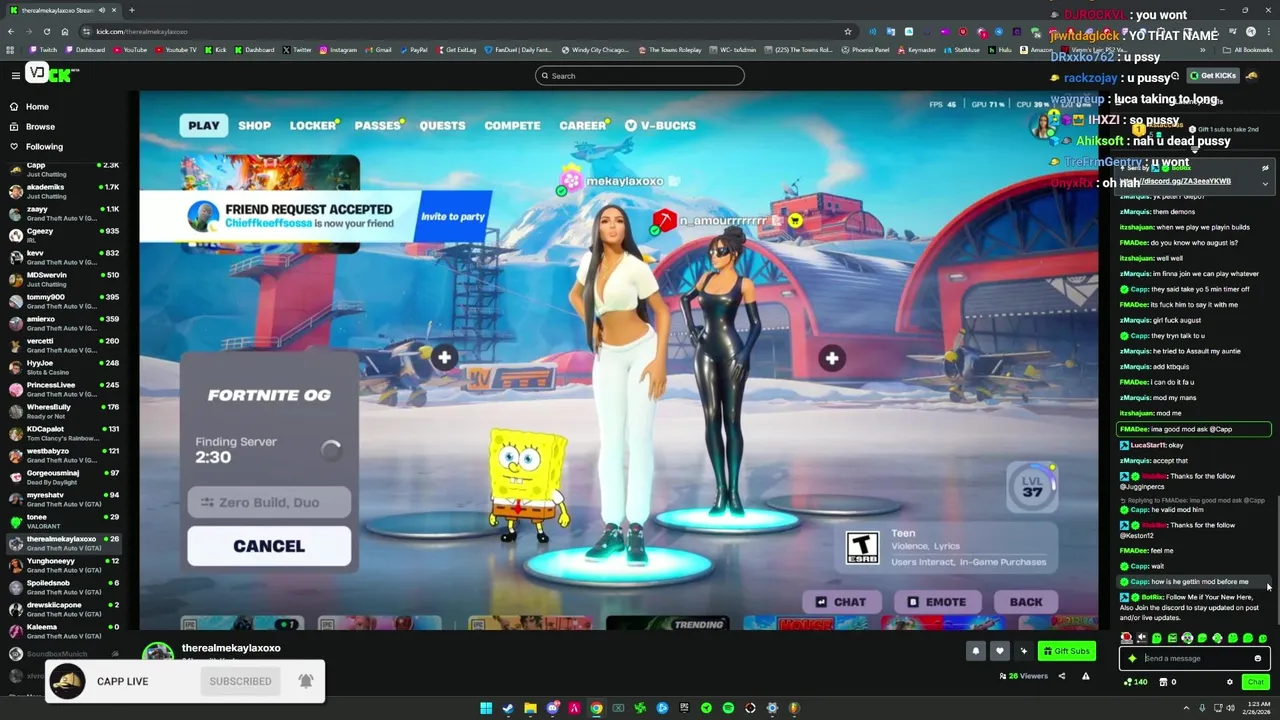Click the right plus party slot
Viewport: 1280px width, 720px height.
832,358
